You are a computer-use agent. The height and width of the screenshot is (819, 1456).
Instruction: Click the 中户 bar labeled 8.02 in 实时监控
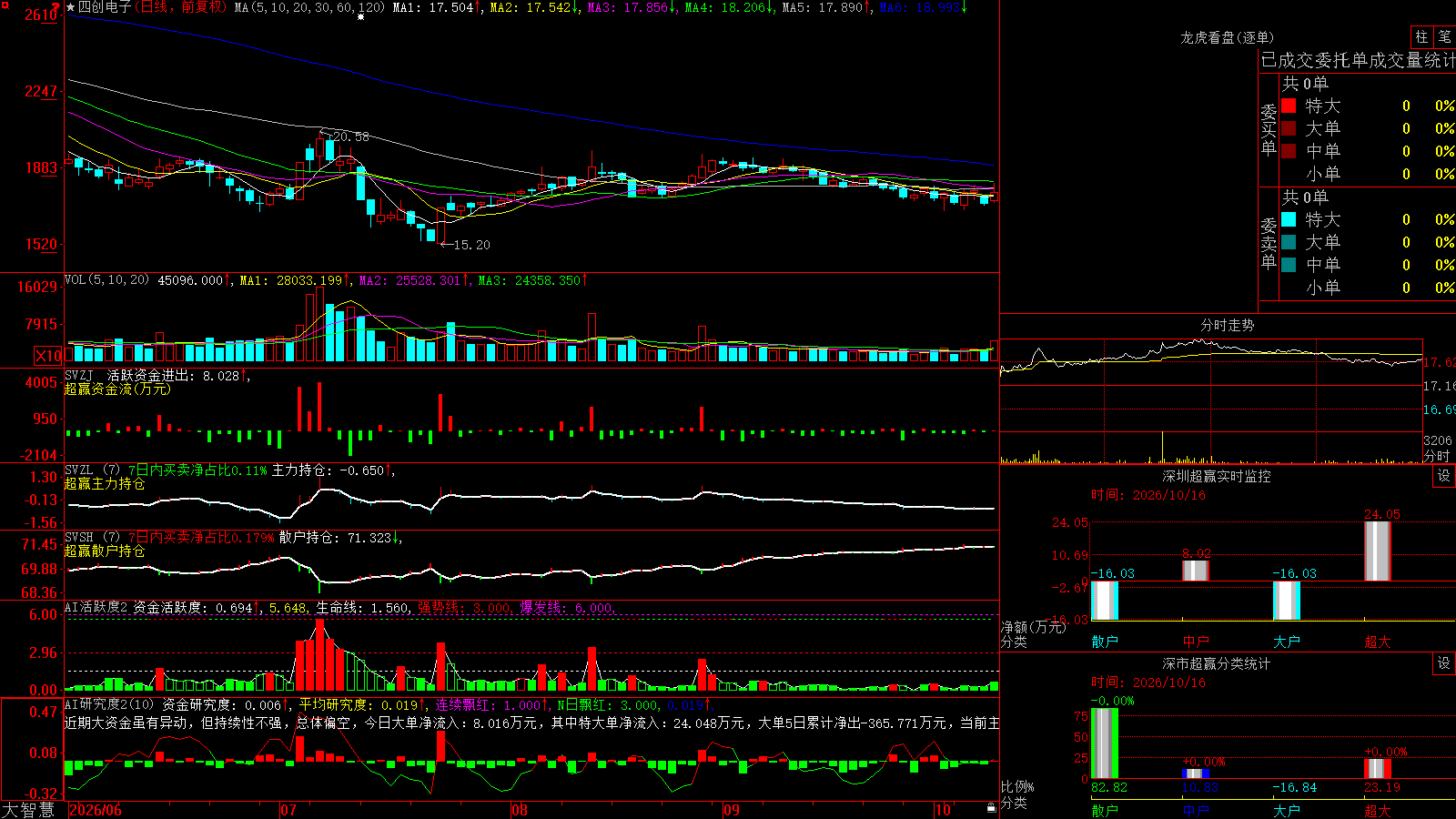tap(1196, 571)
